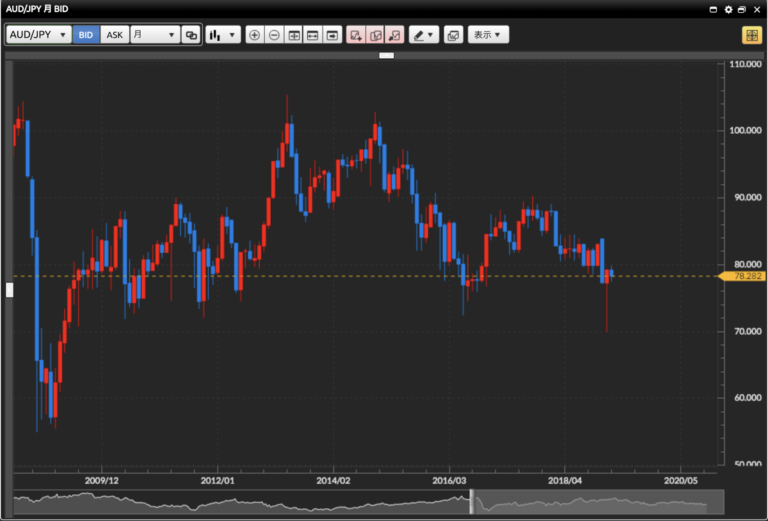Click the white collapse handle above chart
768x521 pixels.
tap(386, 55)
